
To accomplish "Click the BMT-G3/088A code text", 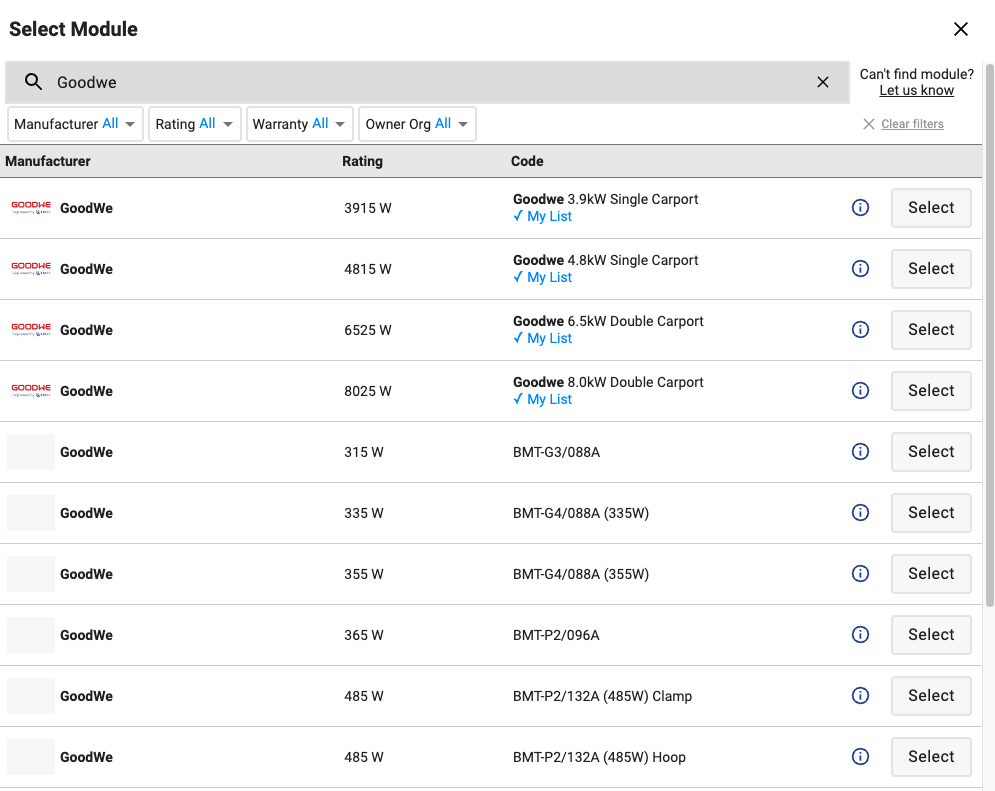I will pyautogui.click(x=557, y=452).
